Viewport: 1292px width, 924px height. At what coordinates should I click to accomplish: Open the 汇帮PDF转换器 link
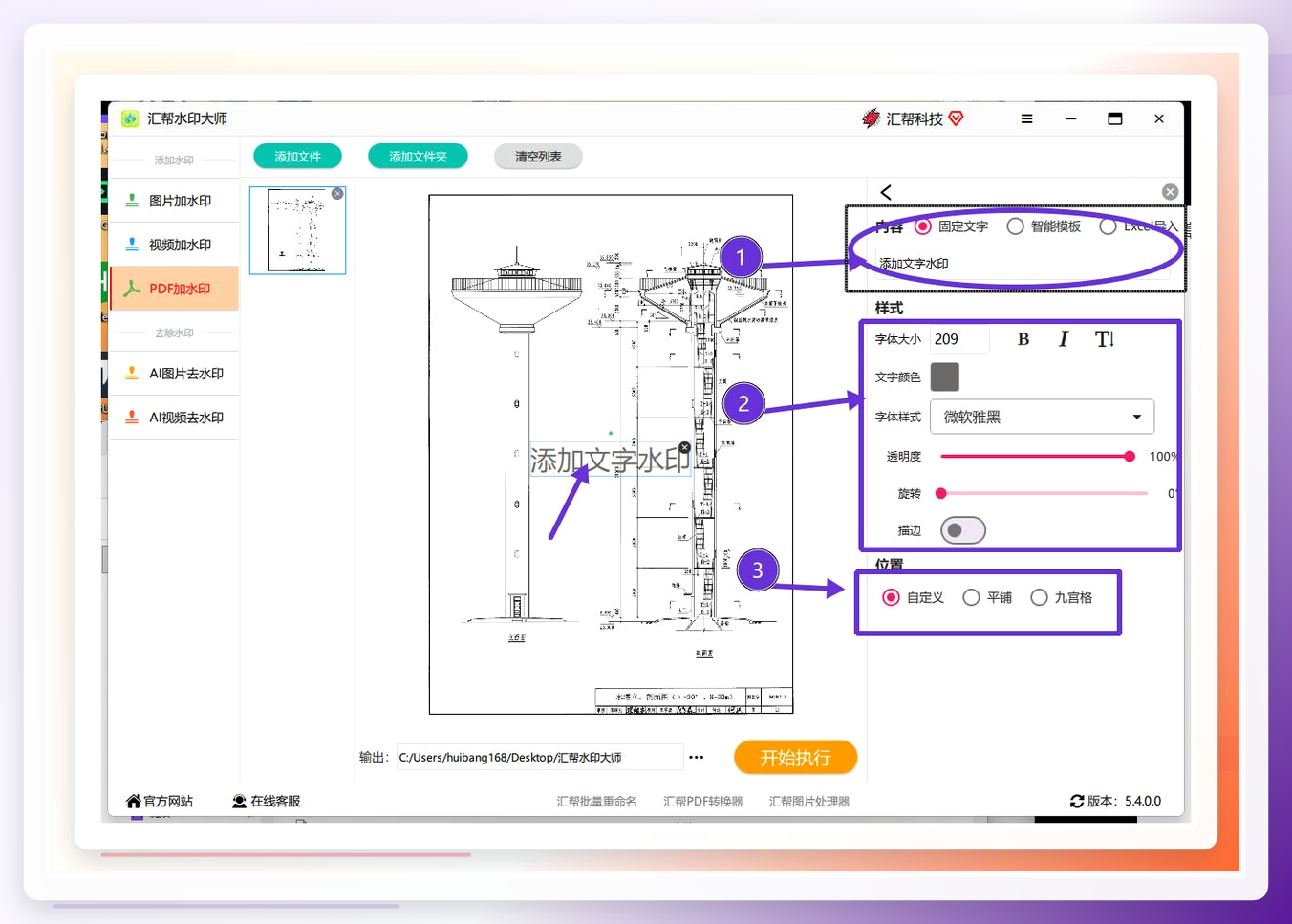pos(702,802)
